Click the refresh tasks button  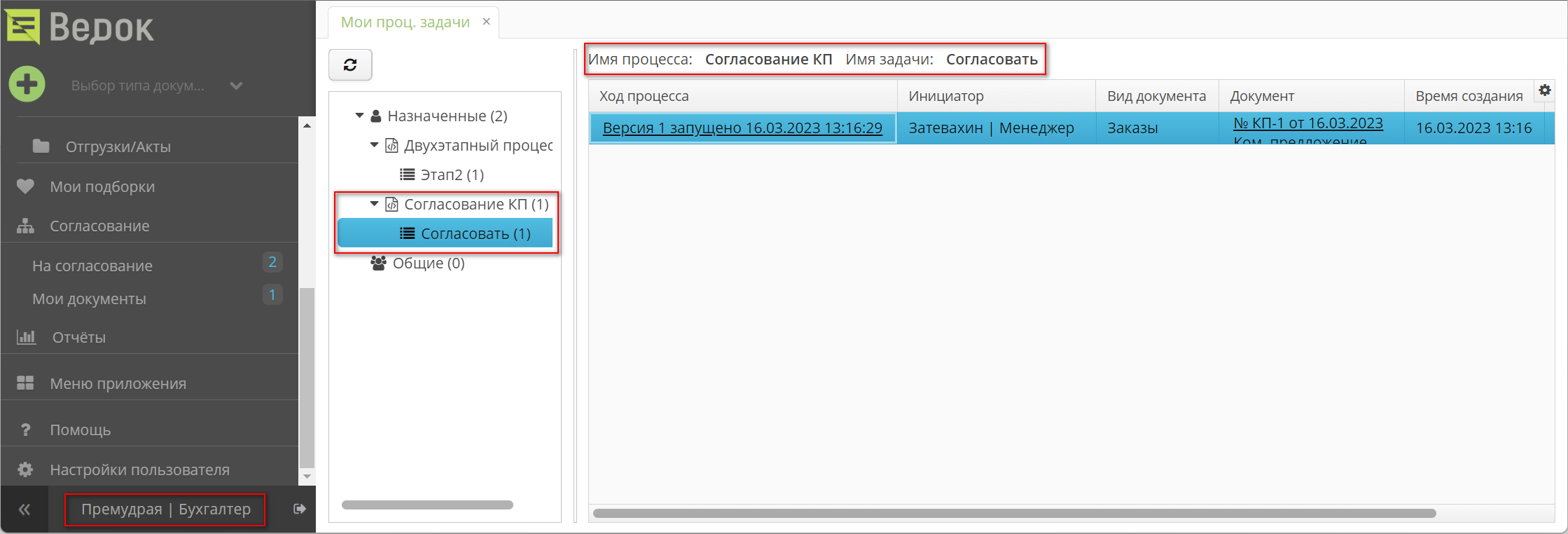tap(350, 64)
